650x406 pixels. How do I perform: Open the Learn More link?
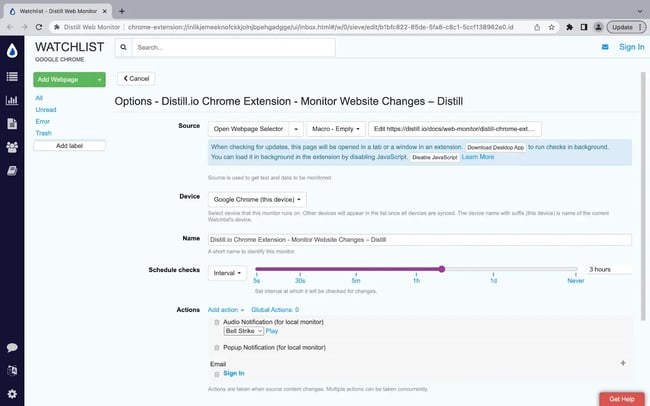[x=478, y=157]
